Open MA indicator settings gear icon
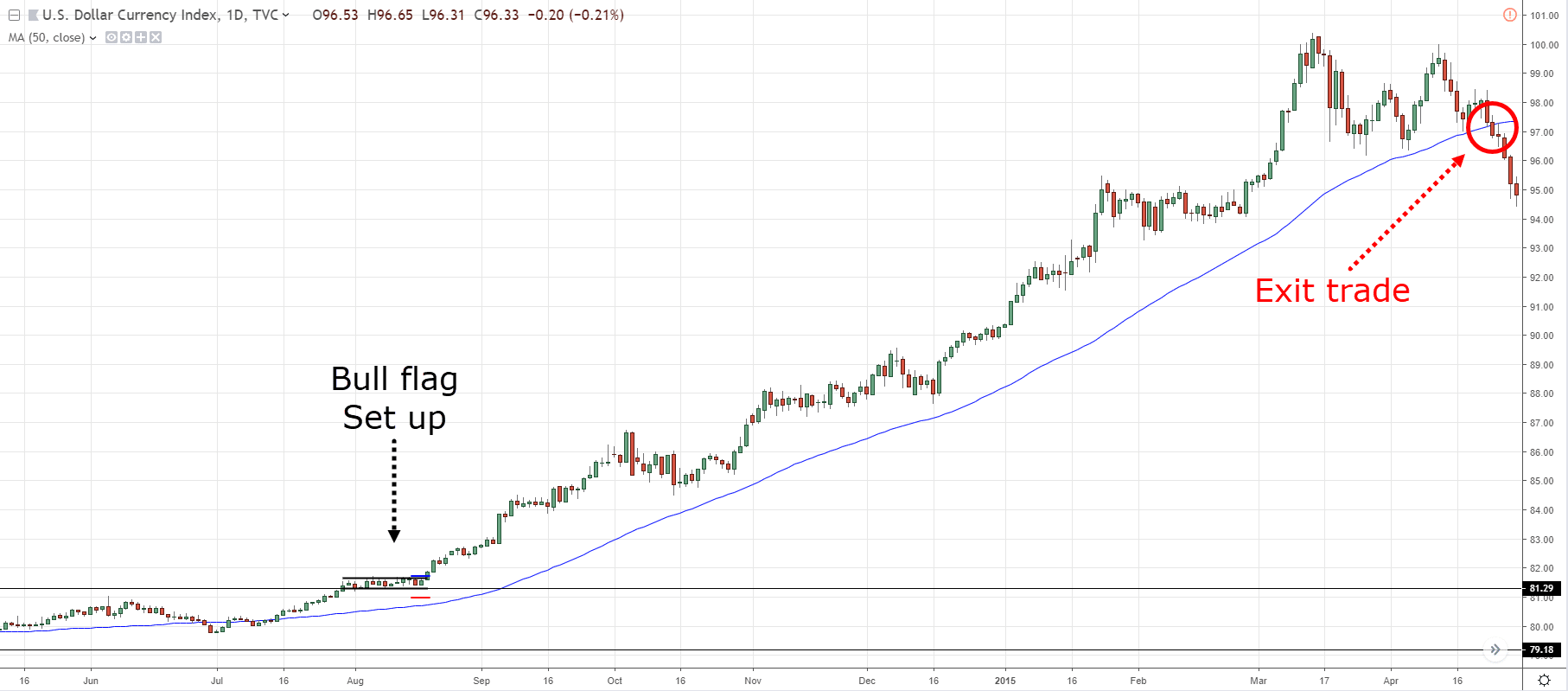The image size is (1568, 691). pos(126,37)
